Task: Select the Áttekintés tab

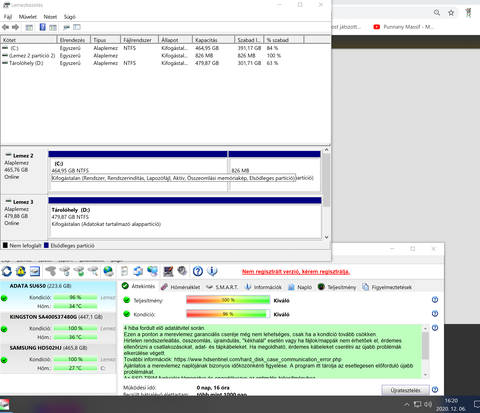Action: point(139,286)
